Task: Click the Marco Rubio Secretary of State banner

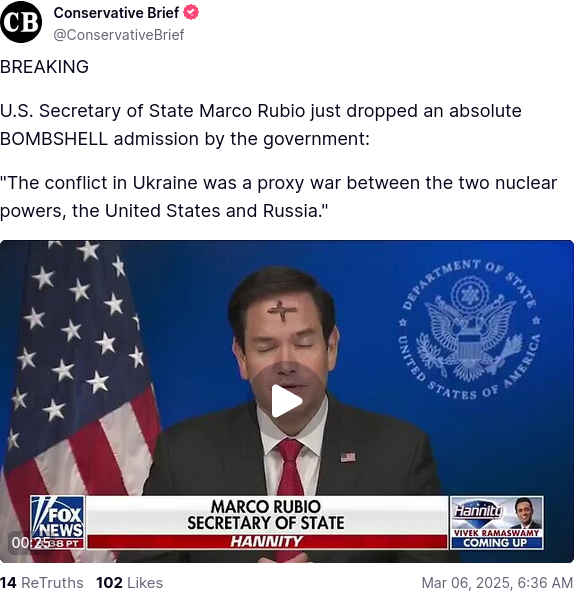Action: (x=266, y=515)
